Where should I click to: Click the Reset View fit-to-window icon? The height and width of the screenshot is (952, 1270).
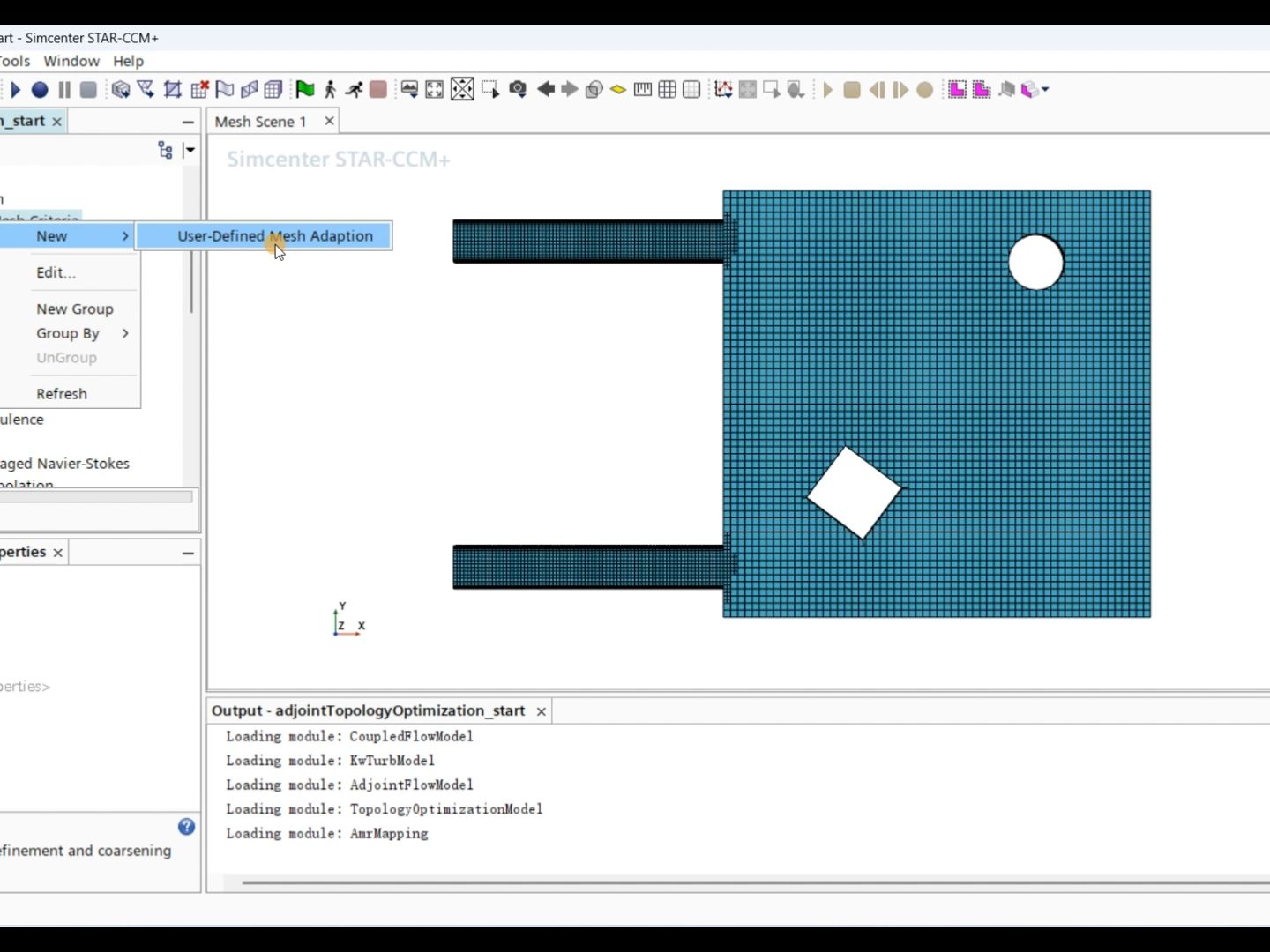click(435, 89)
